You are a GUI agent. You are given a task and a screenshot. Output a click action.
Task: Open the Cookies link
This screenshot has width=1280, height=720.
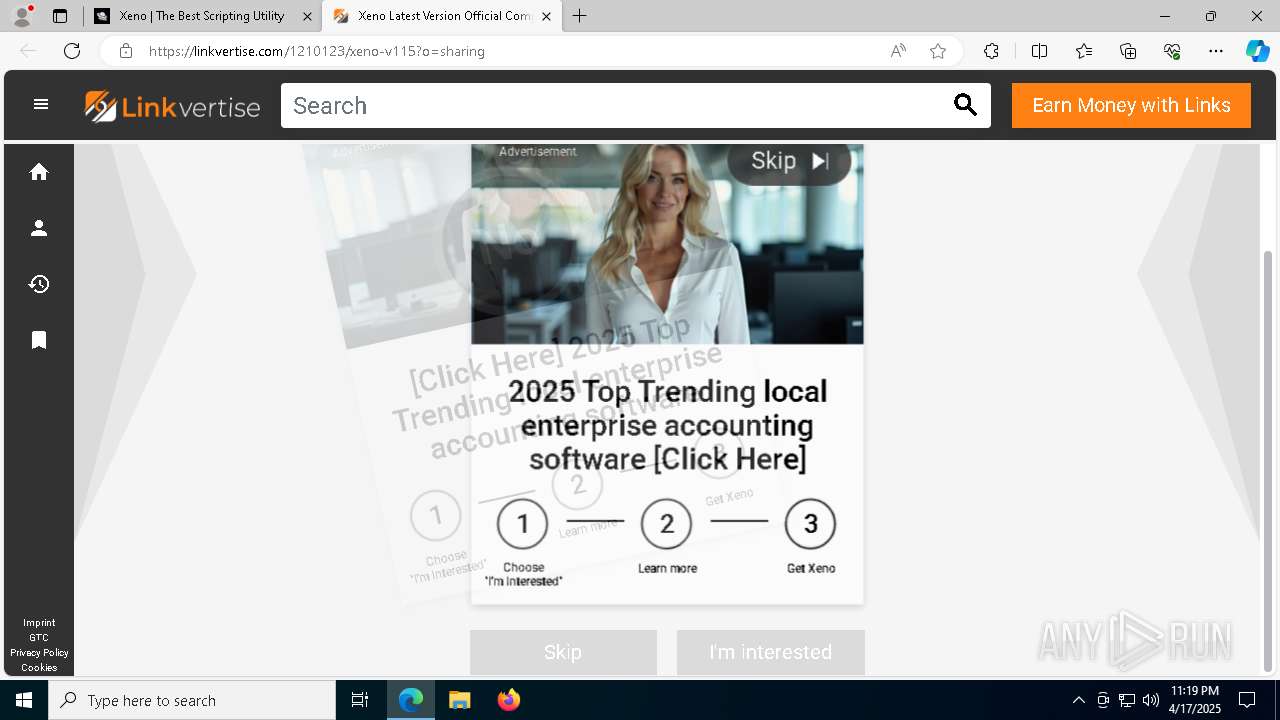pyautogui.click(x=39, y=667)
